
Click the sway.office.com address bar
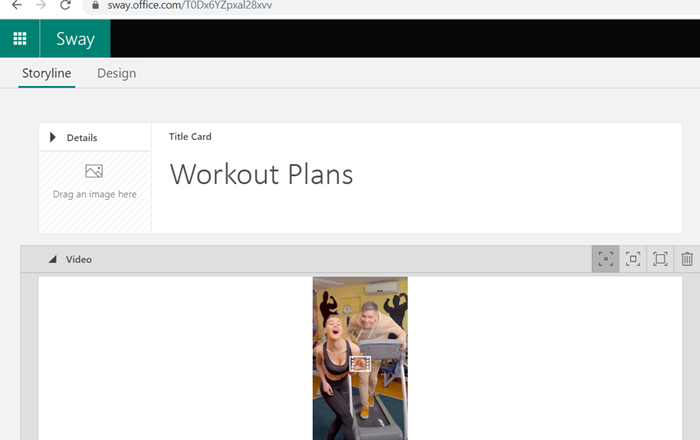[393, 5]
